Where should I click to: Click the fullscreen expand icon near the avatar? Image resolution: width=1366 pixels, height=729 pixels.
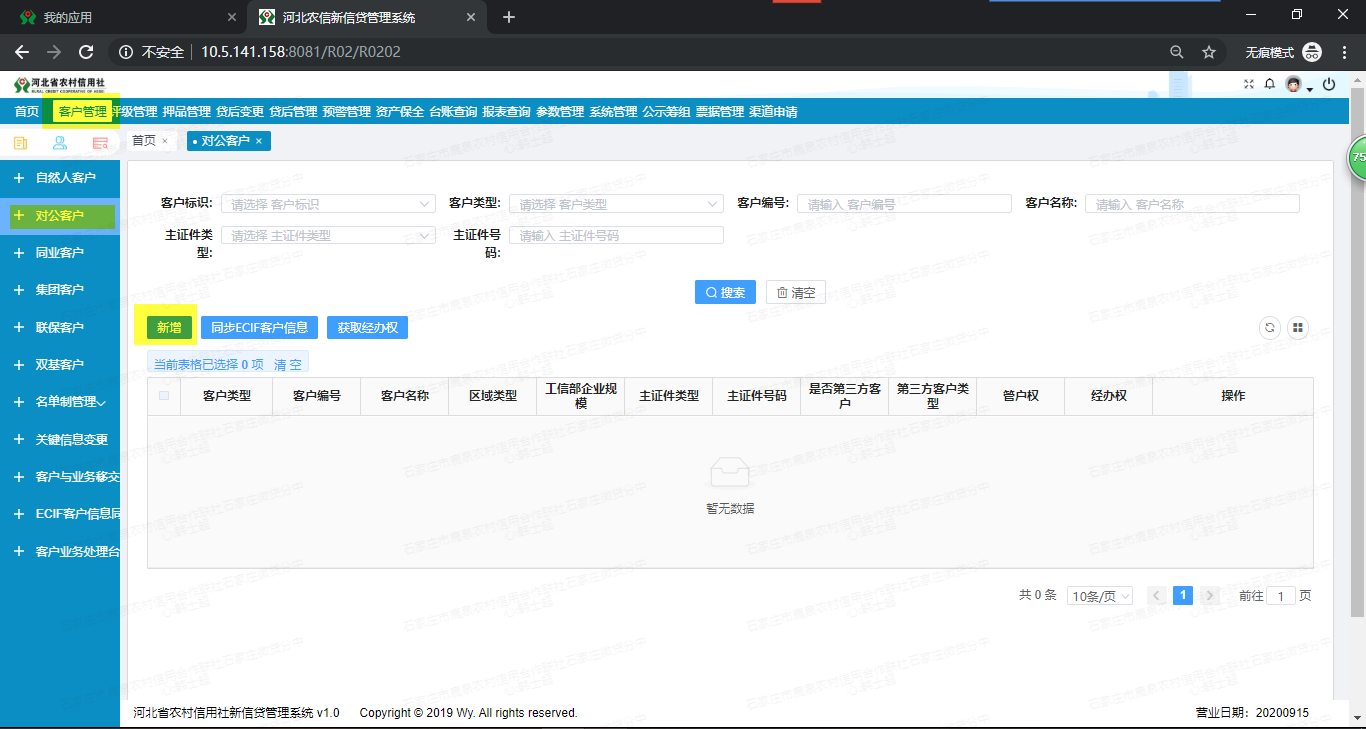1249,83
